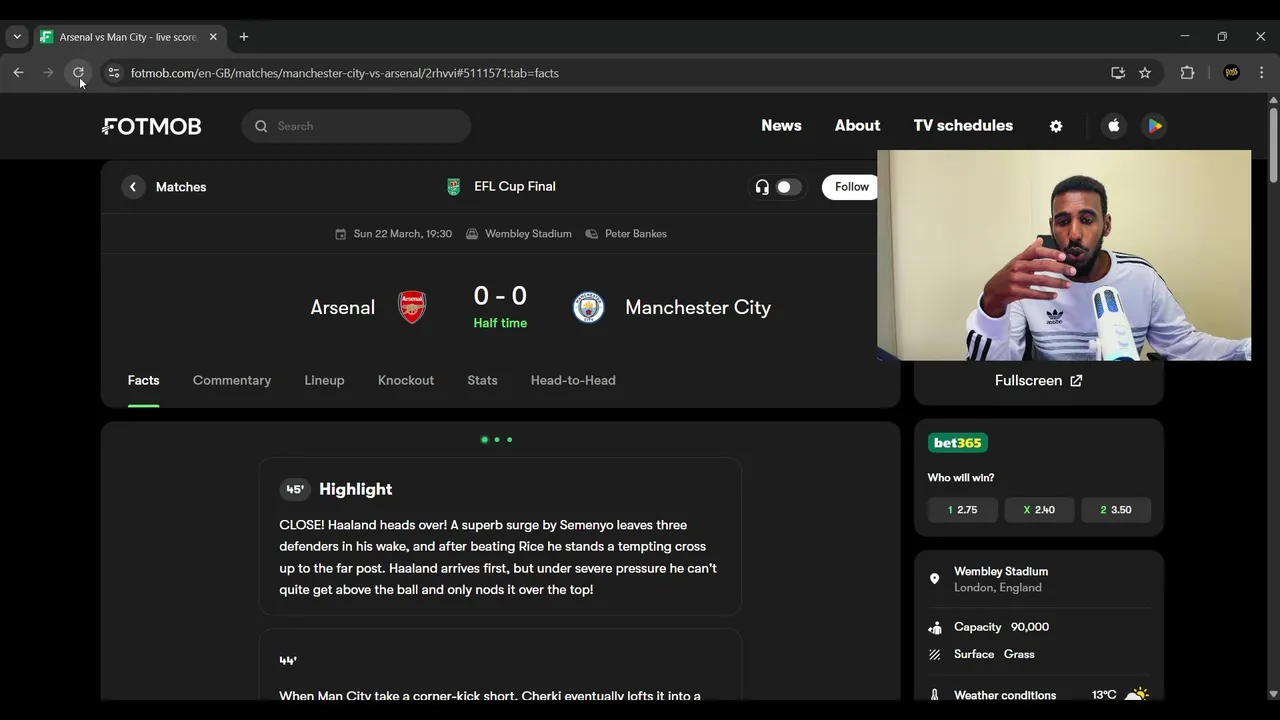Select Man City win odds 3.50
The height and width of the screenshot is (720, 1280).
[x=1116, y=510]
